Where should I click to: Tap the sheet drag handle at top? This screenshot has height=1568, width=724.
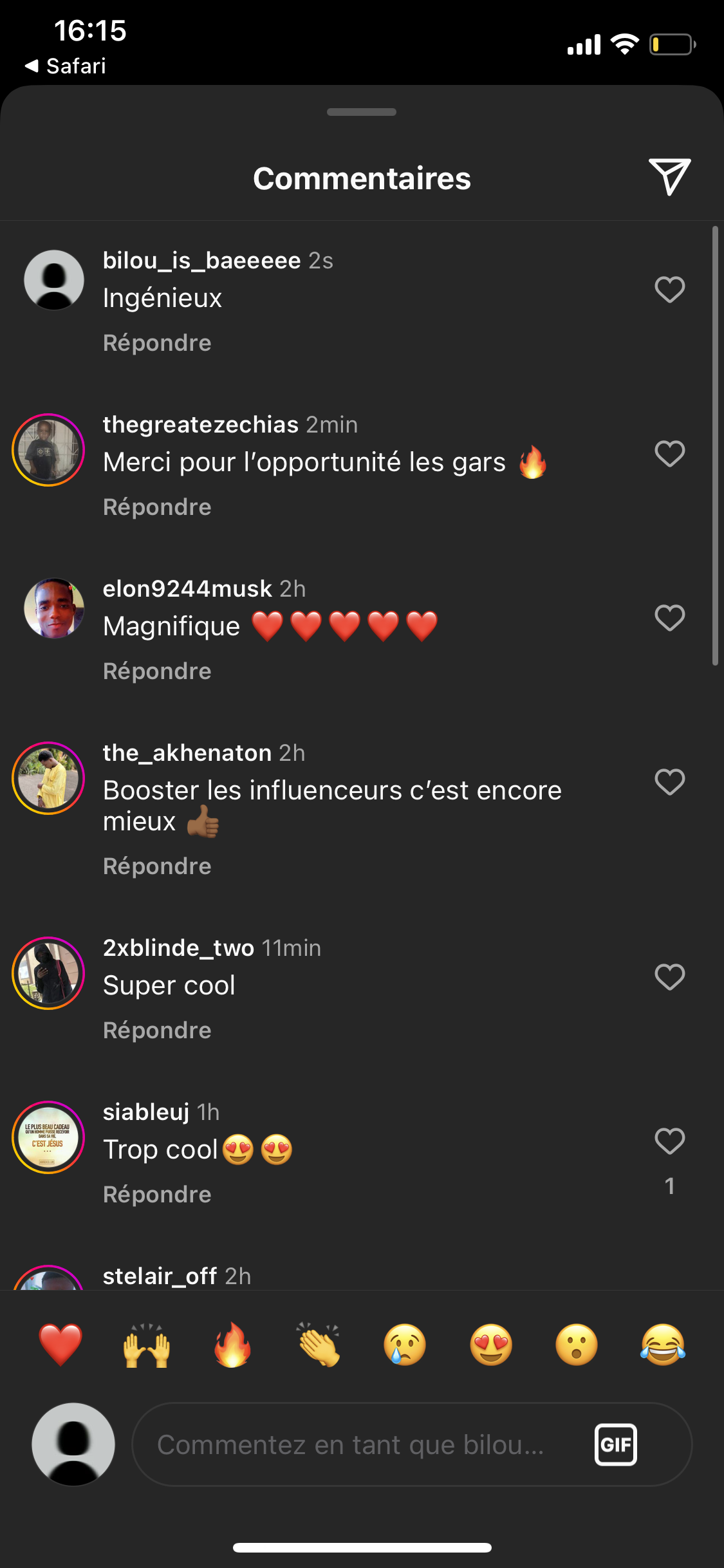[x=362, y=112]
